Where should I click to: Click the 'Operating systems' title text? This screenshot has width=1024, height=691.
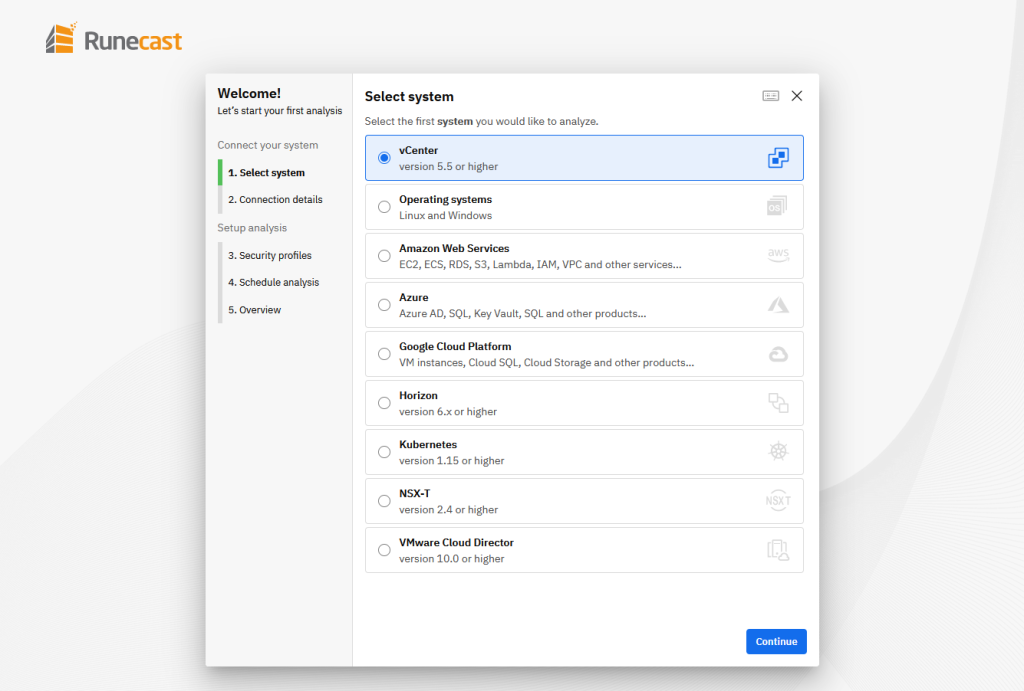[x=445, y=199]
